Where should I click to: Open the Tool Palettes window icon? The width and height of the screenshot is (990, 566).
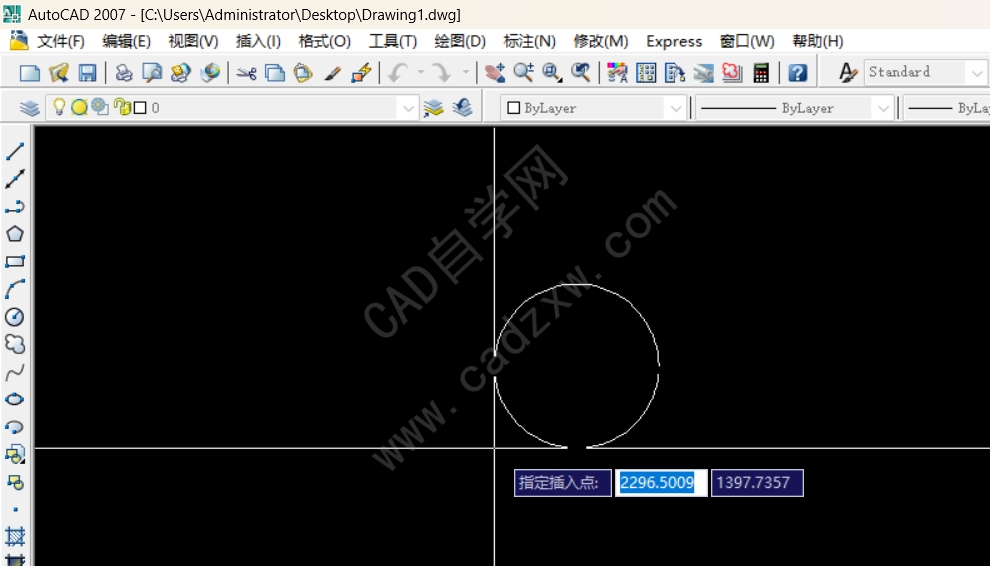[x=674, y=73]
